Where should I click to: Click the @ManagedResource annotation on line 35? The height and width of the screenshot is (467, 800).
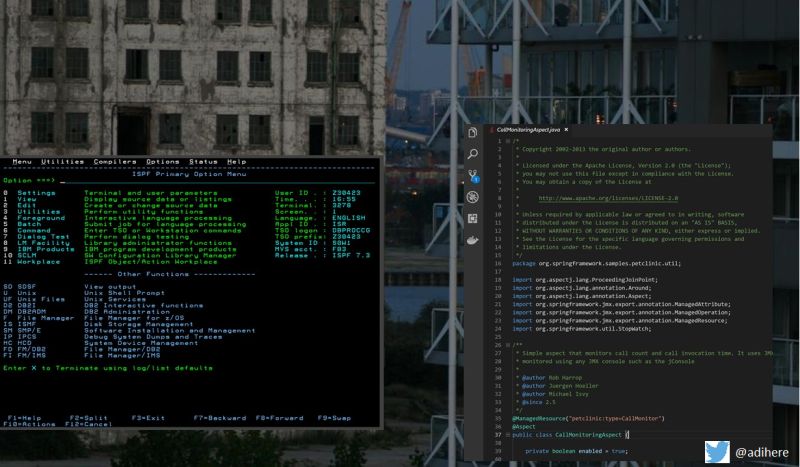tap(588, 419)
